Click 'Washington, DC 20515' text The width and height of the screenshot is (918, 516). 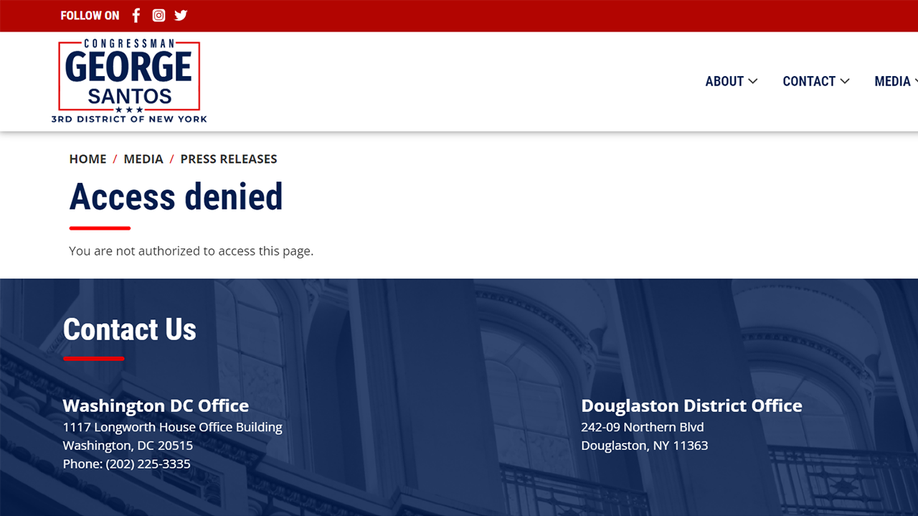[128, 446]
